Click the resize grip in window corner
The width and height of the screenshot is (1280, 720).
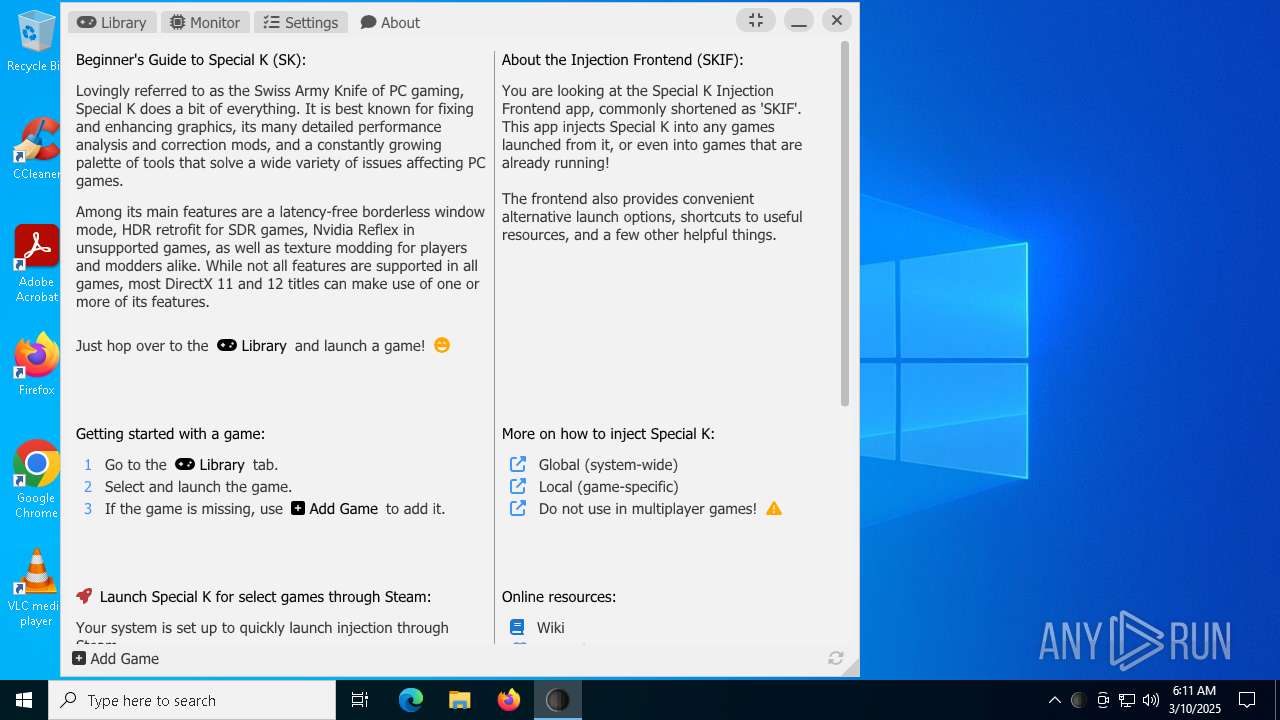coord(850,668)
